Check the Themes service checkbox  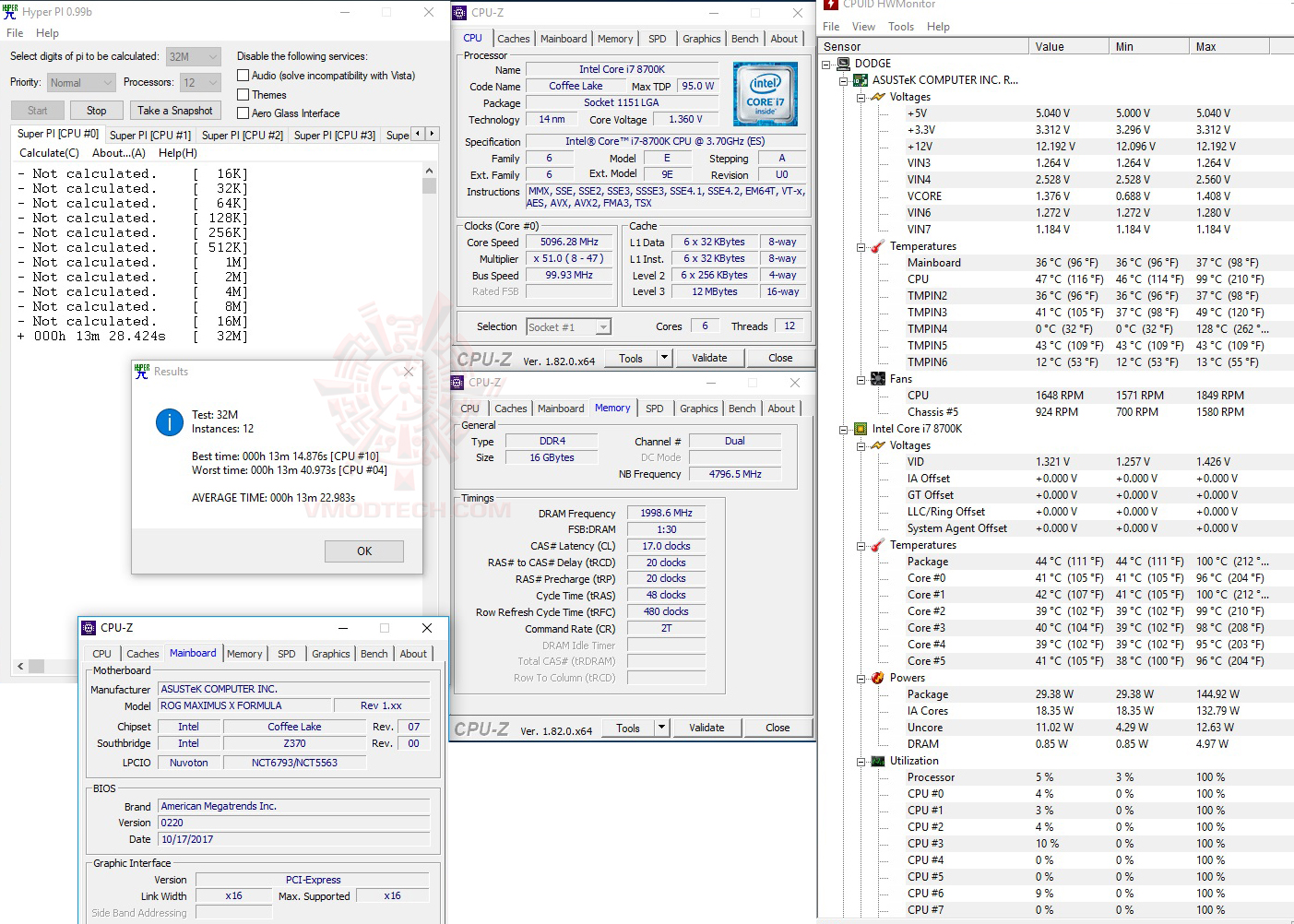coord(243,94)
